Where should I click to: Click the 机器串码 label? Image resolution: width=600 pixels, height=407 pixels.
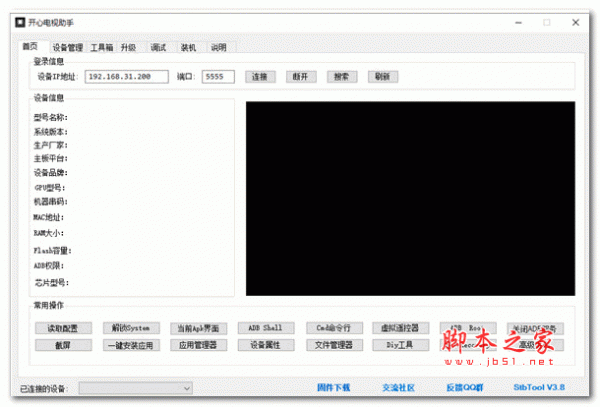(51, 202)
